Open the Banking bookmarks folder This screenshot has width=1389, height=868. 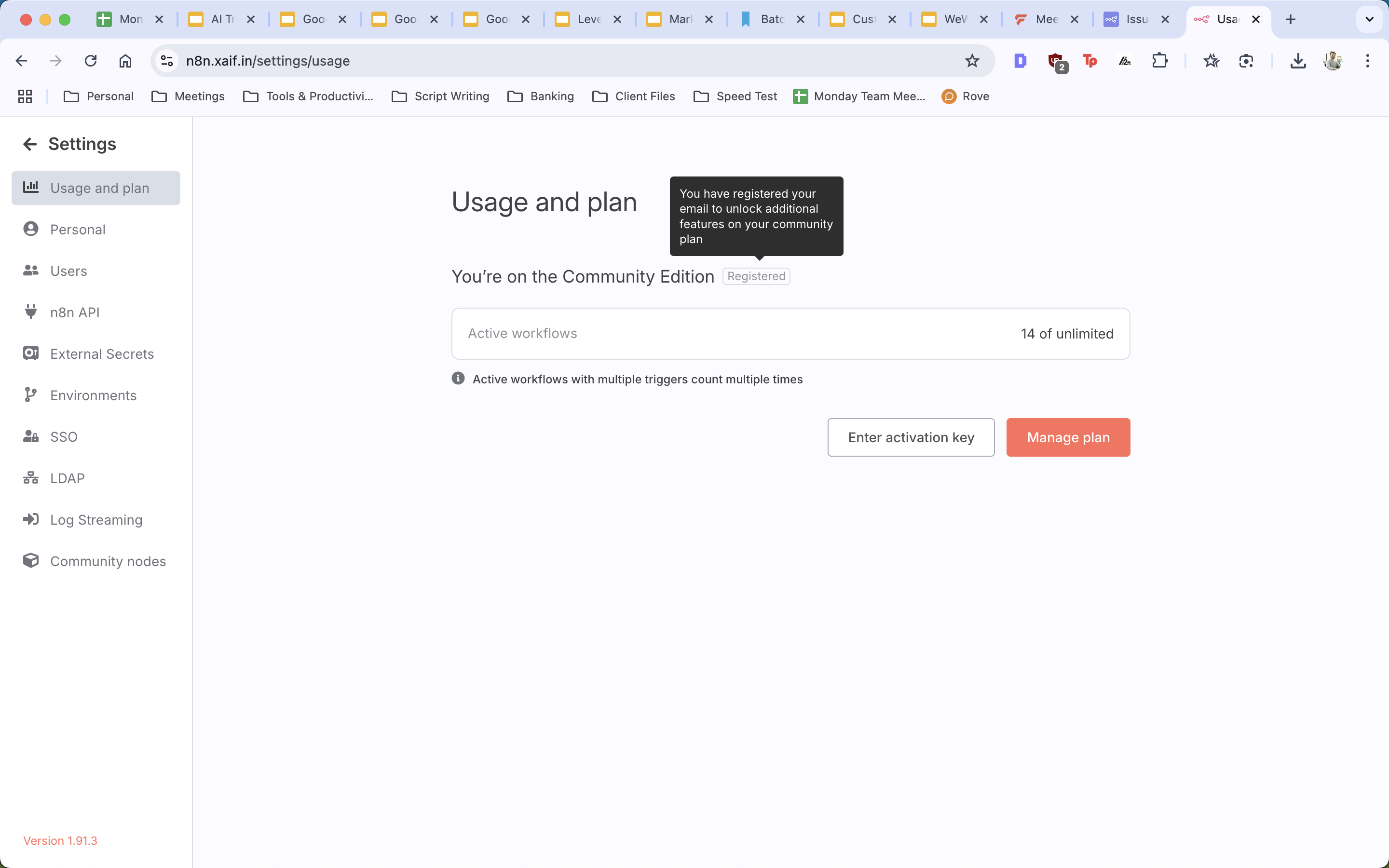pyautogui.click(x=541, y=96)
